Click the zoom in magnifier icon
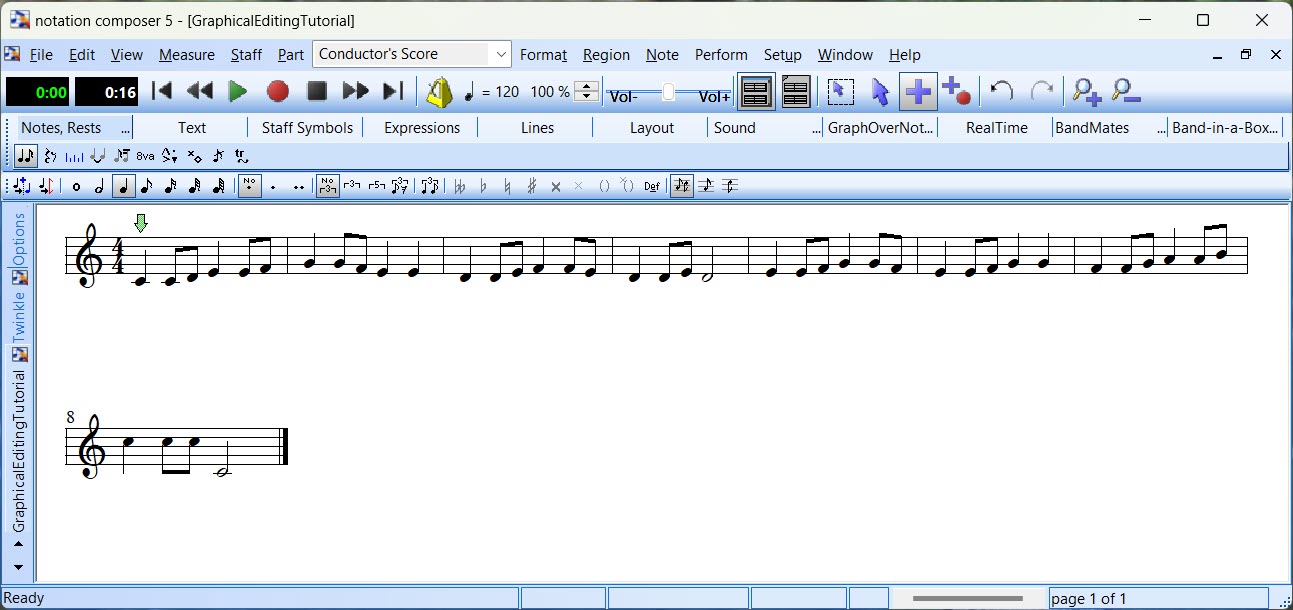1293x610 pixels. (x=1086, y=92)
